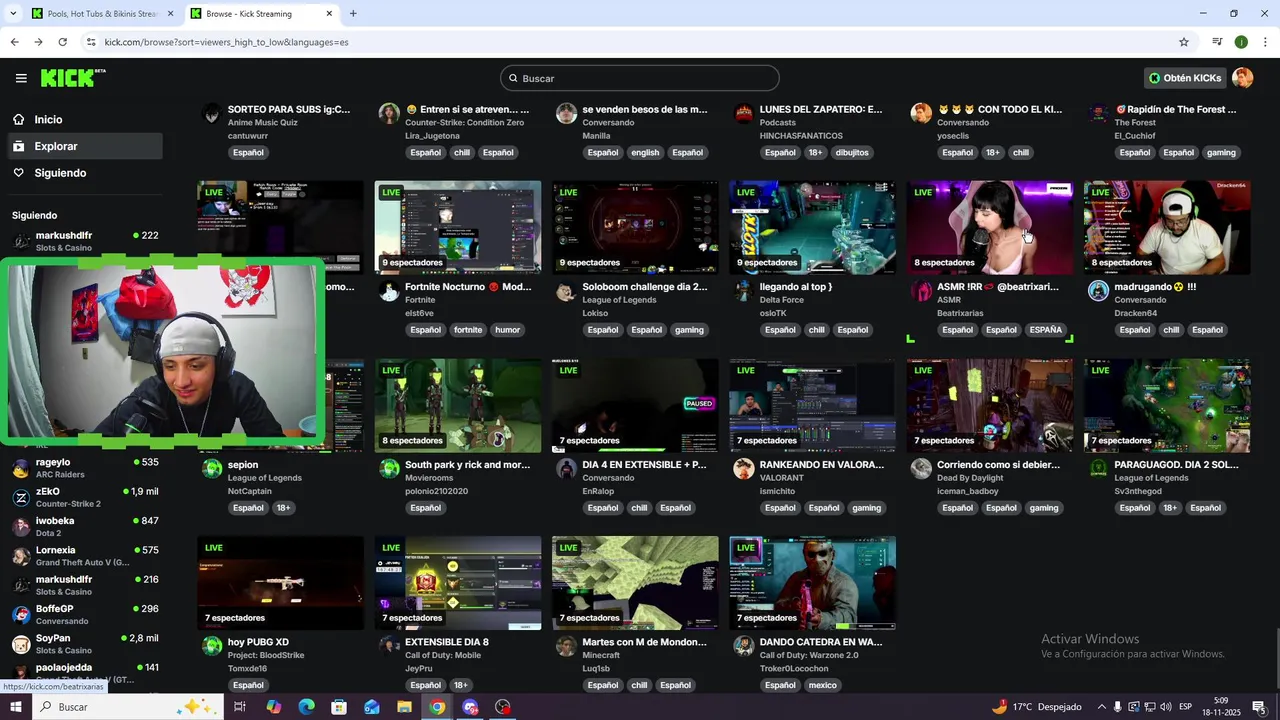Screen dimensions: 1280x720
Task: Click the KICK logo
Action: tap(72, 78)
